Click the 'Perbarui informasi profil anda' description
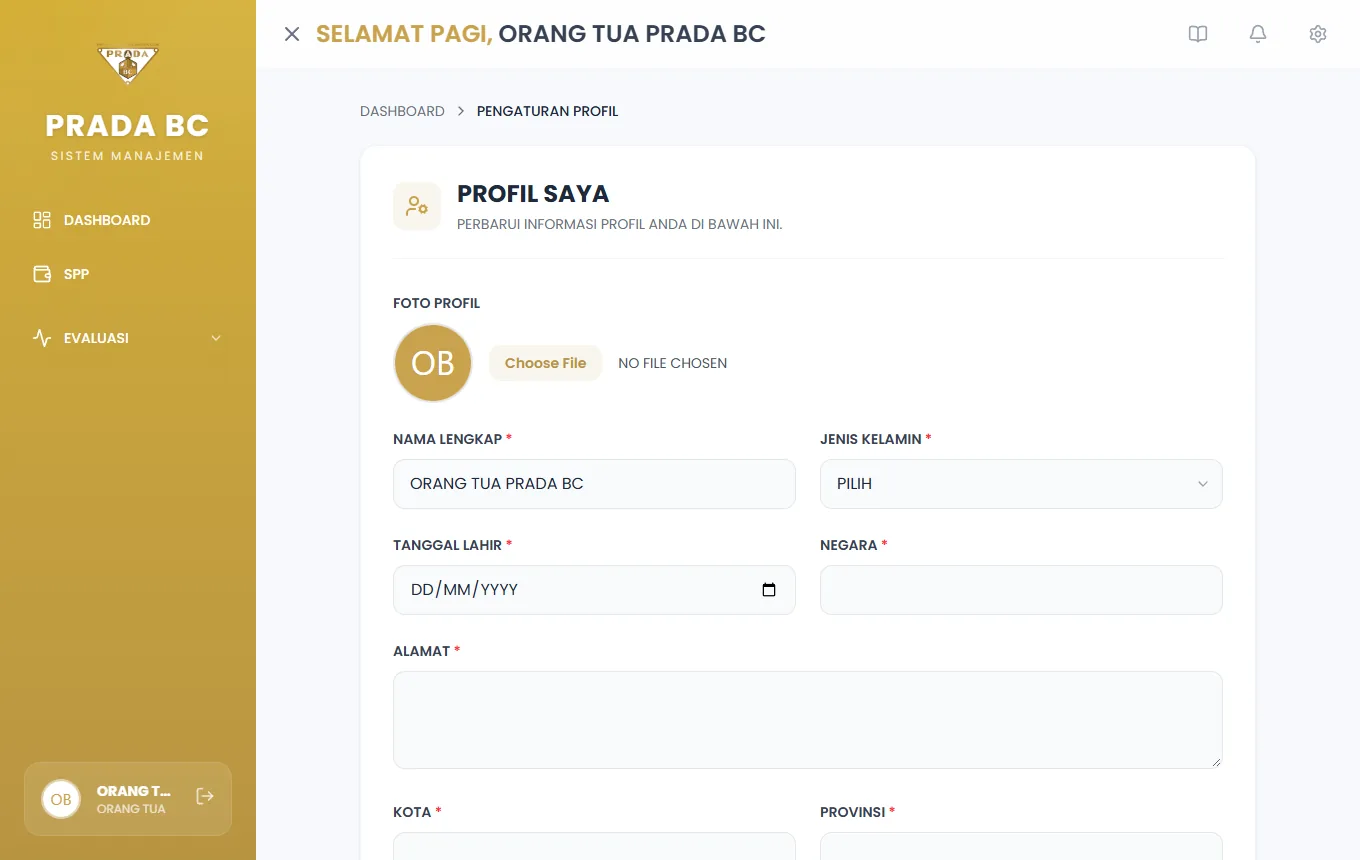The height and width of the screenshot is (860, 1360). pyautogui.click(x=619, y=224)
